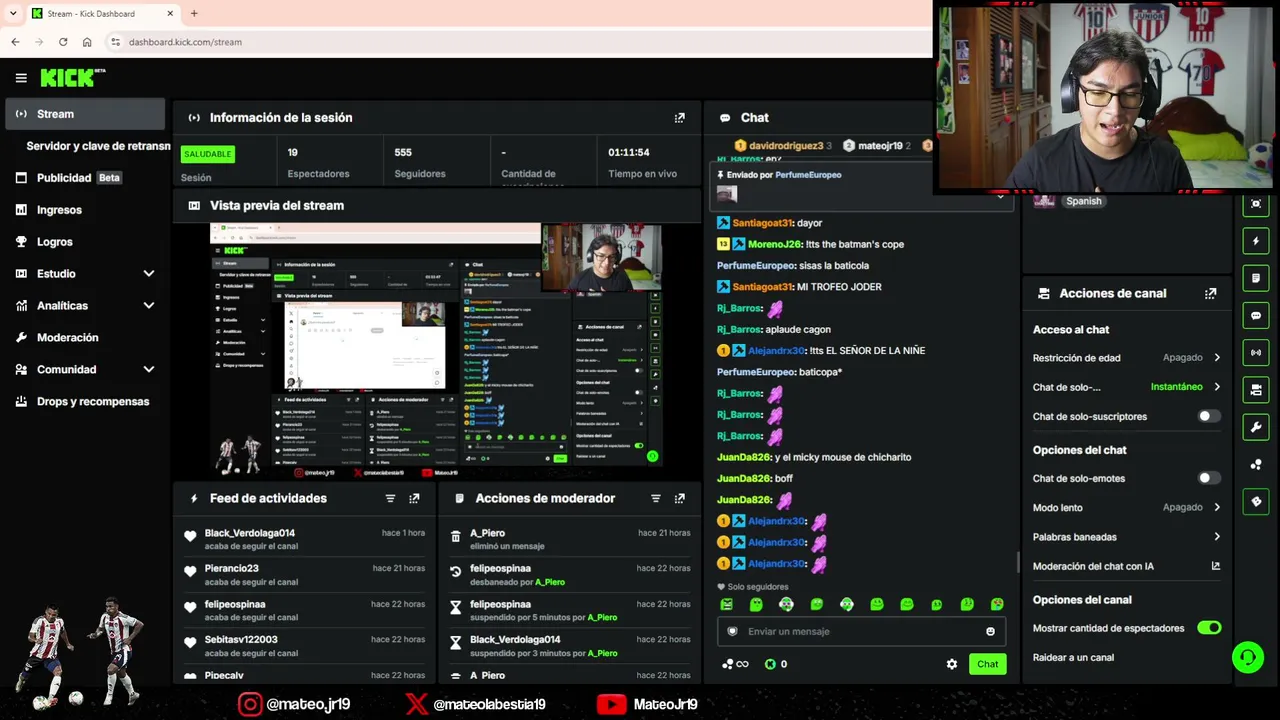Click the browser home button
This screenshot has width=1280, height=720.
click(87, 42)
